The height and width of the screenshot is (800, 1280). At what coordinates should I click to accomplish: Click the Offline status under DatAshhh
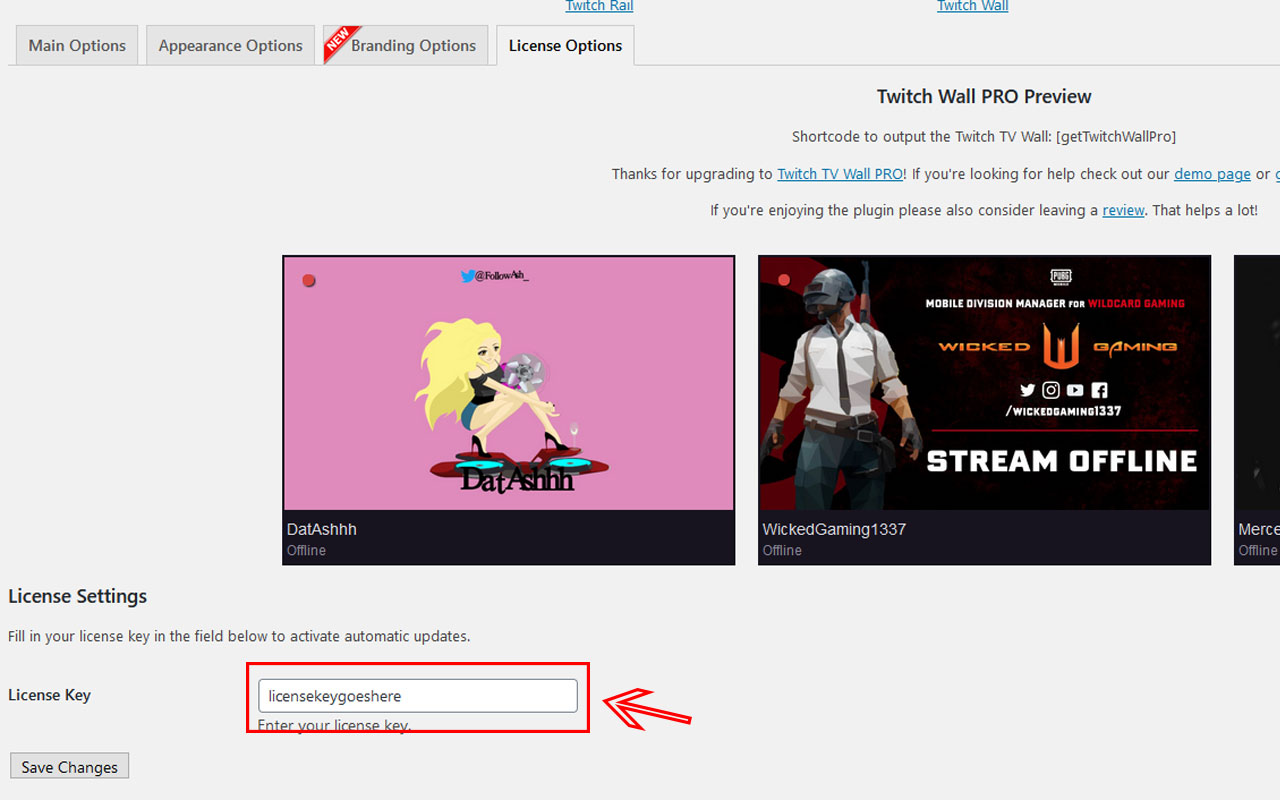306,551
